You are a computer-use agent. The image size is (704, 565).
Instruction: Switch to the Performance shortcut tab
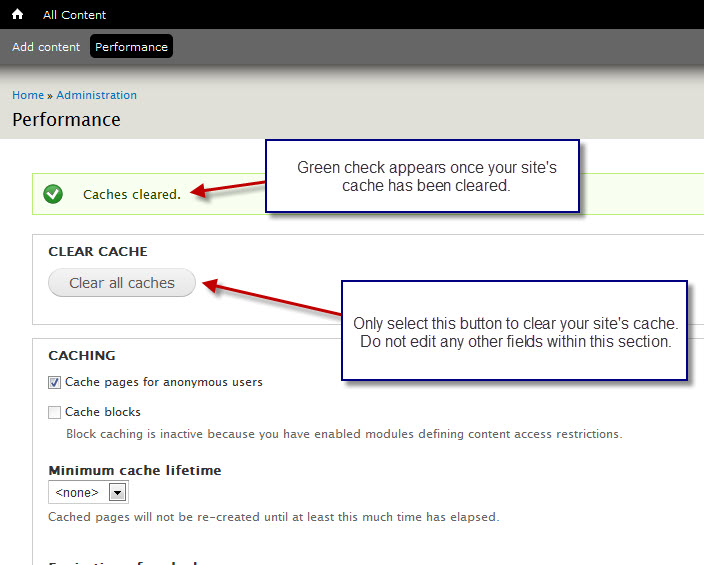(x=131, y=47)
